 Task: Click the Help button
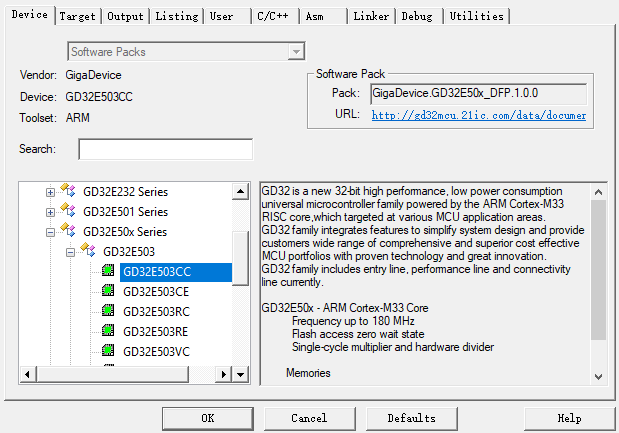point(569,418)
